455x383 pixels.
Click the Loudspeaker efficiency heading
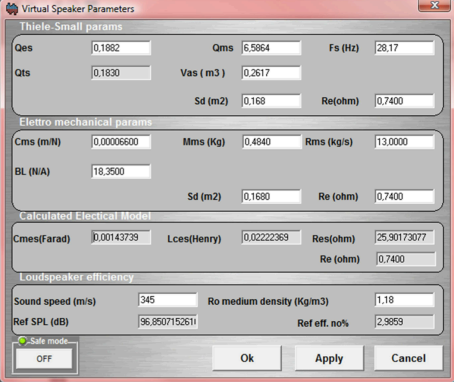[x=76, y=277]
